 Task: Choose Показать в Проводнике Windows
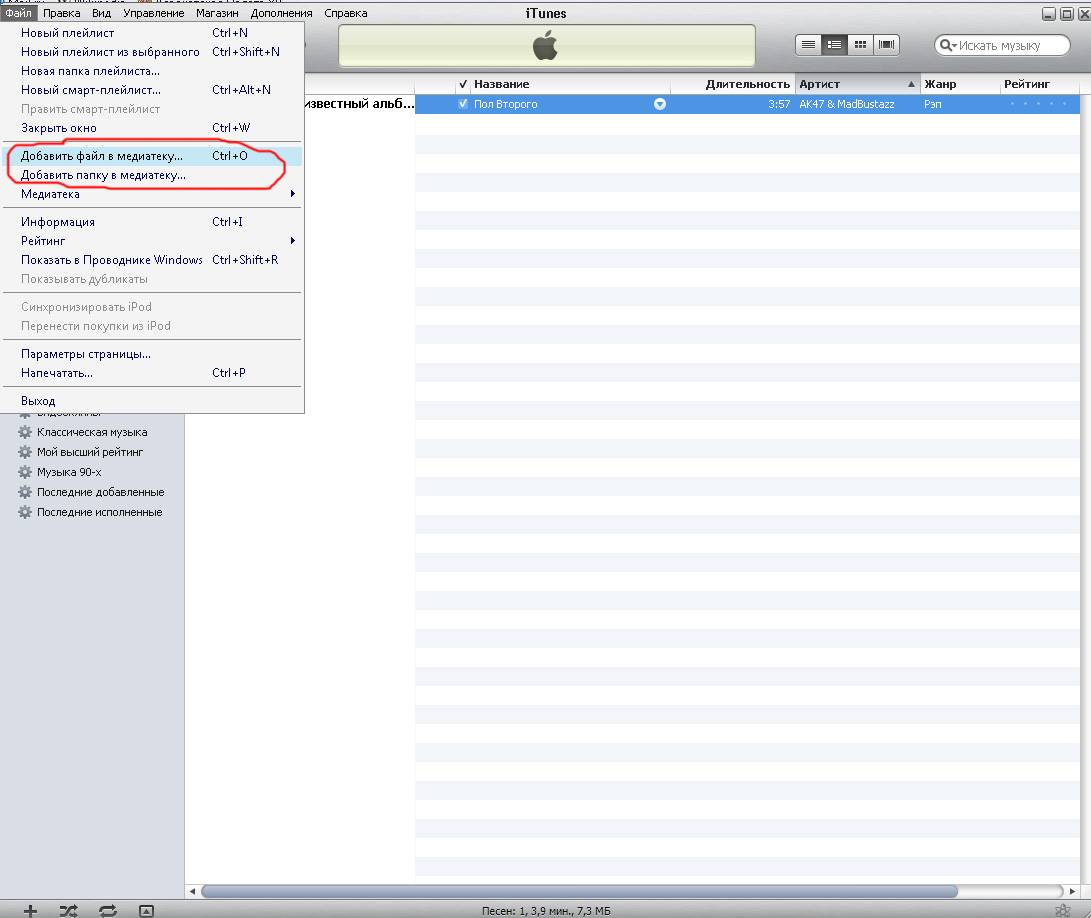point(152,260)
